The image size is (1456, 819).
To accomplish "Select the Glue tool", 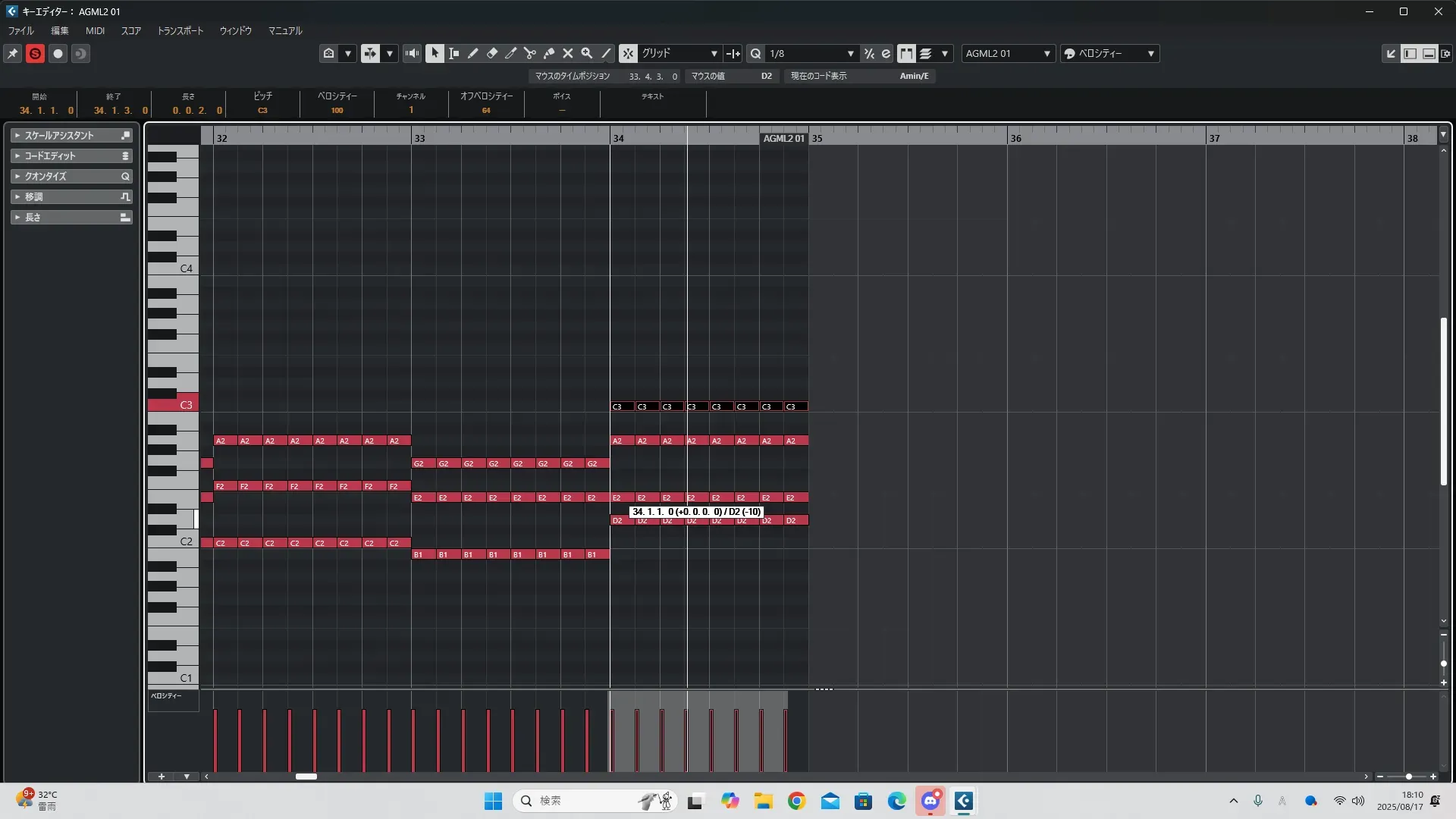I will click(x=548, y=53).
